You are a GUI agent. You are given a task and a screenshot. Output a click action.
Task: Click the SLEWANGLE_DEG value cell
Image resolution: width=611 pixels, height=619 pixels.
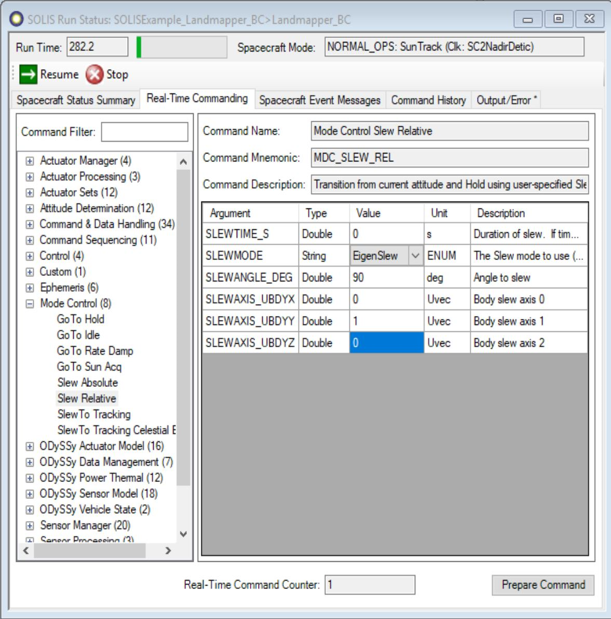pos(386,278)
